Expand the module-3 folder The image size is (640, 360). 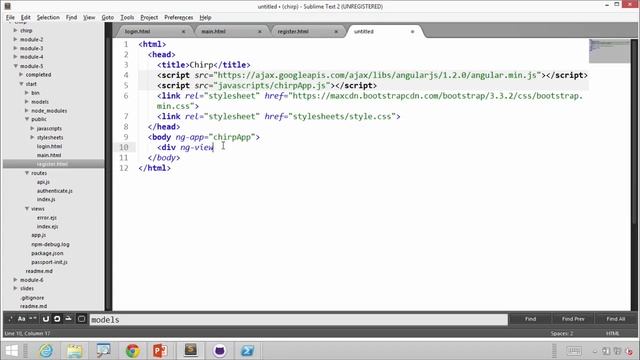coord(16,48)
